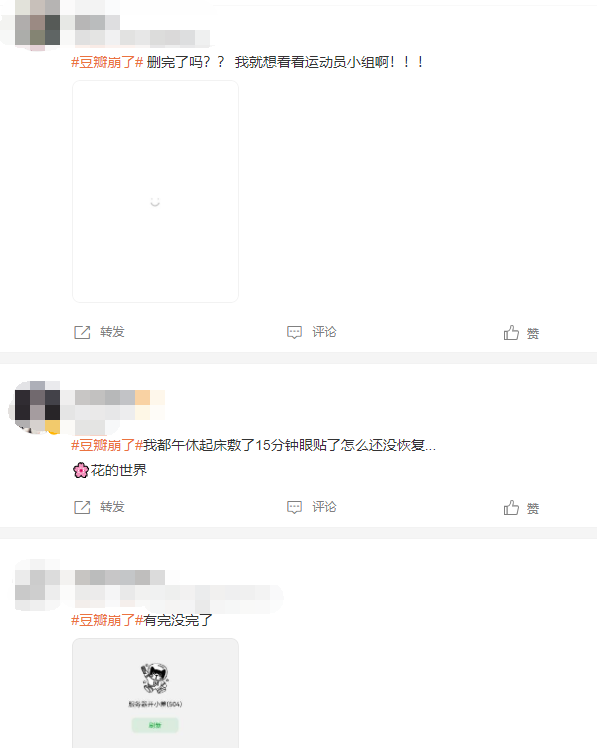Click second post author's username
Screen dimensions: 597x748
pyautogui.click(x=112, y=397)
